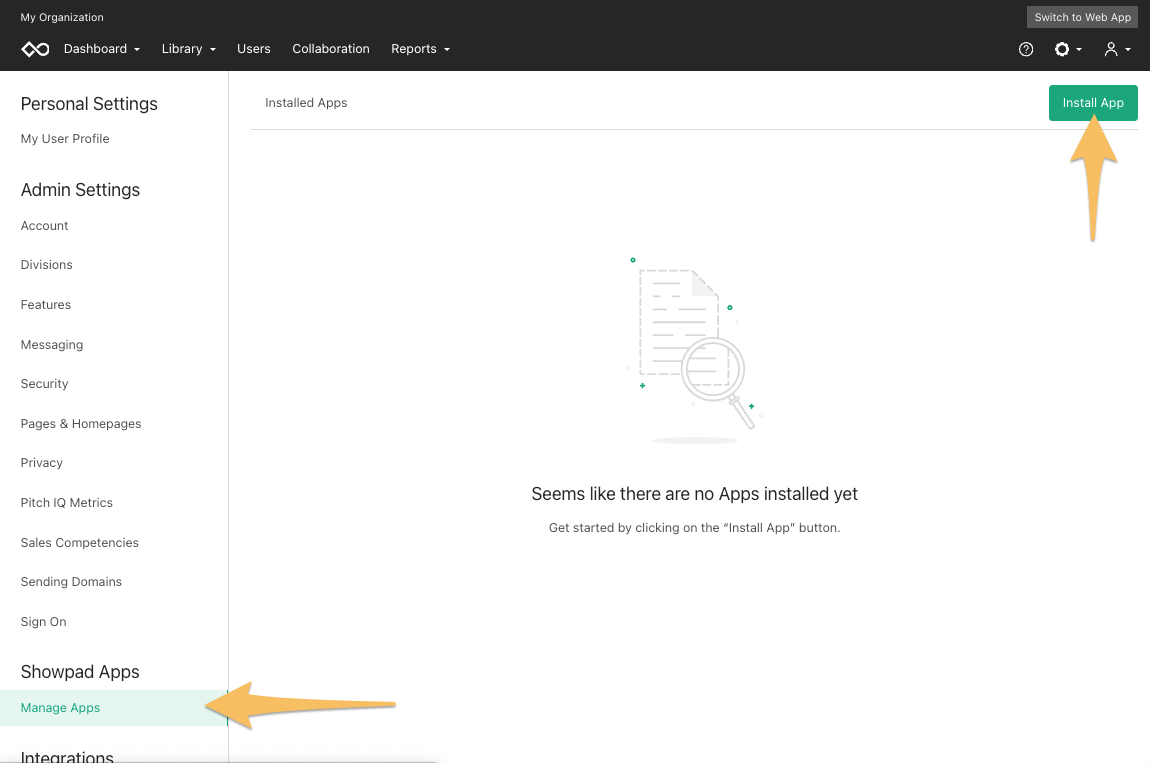Open Privacy settings
The image size is (1150, 763).
coord(42,463)
